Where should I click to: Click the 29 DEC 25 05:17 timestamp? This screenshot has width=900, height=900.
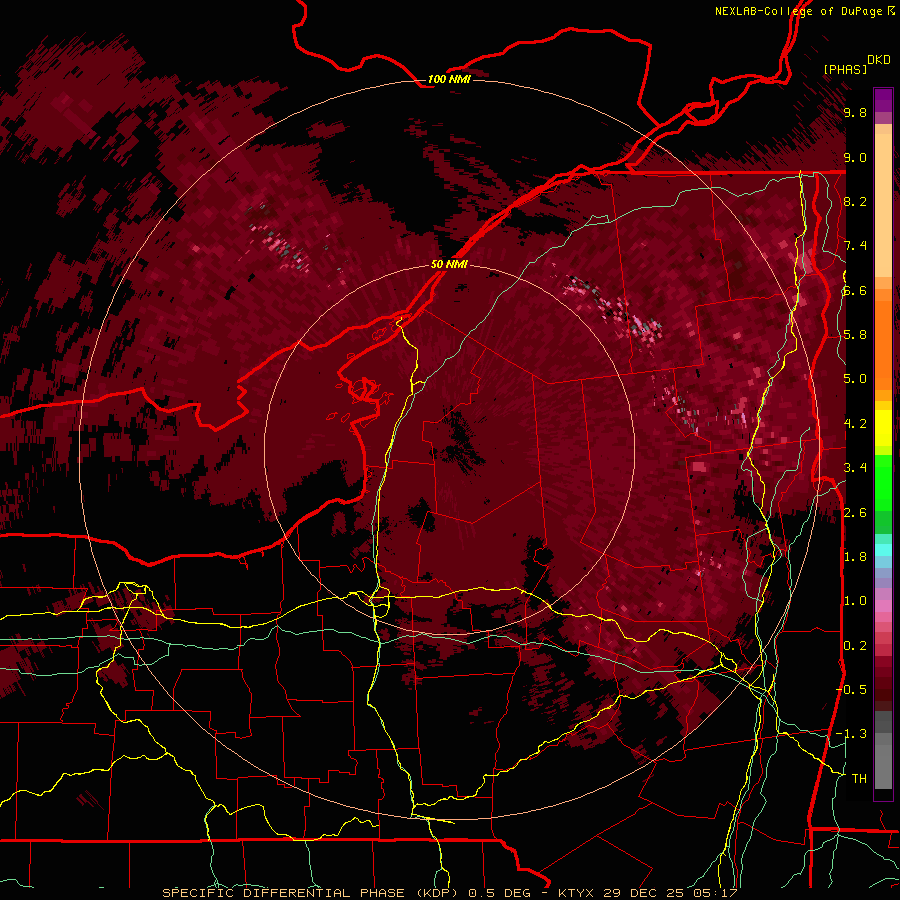click(x=670, y=893)
